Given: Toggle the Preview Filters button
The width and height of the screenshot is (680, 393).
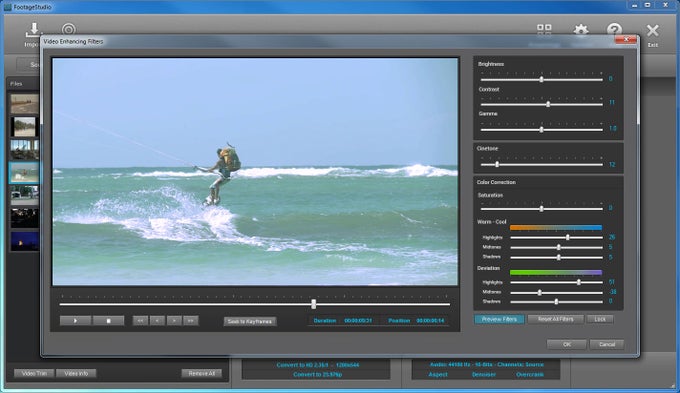Looking at the screenshot, I should (x=499, y=319).
